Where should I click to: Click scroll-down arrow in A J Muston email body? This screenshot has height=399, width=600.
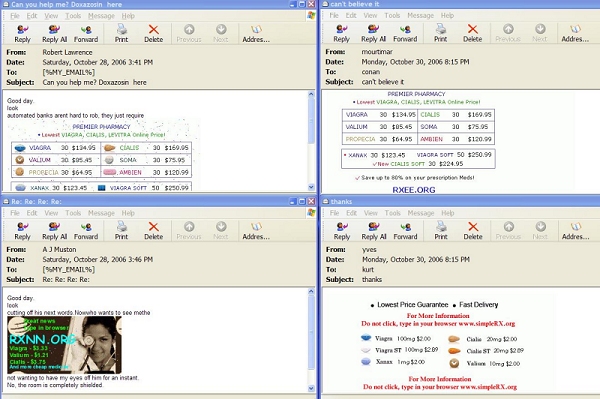311,388
